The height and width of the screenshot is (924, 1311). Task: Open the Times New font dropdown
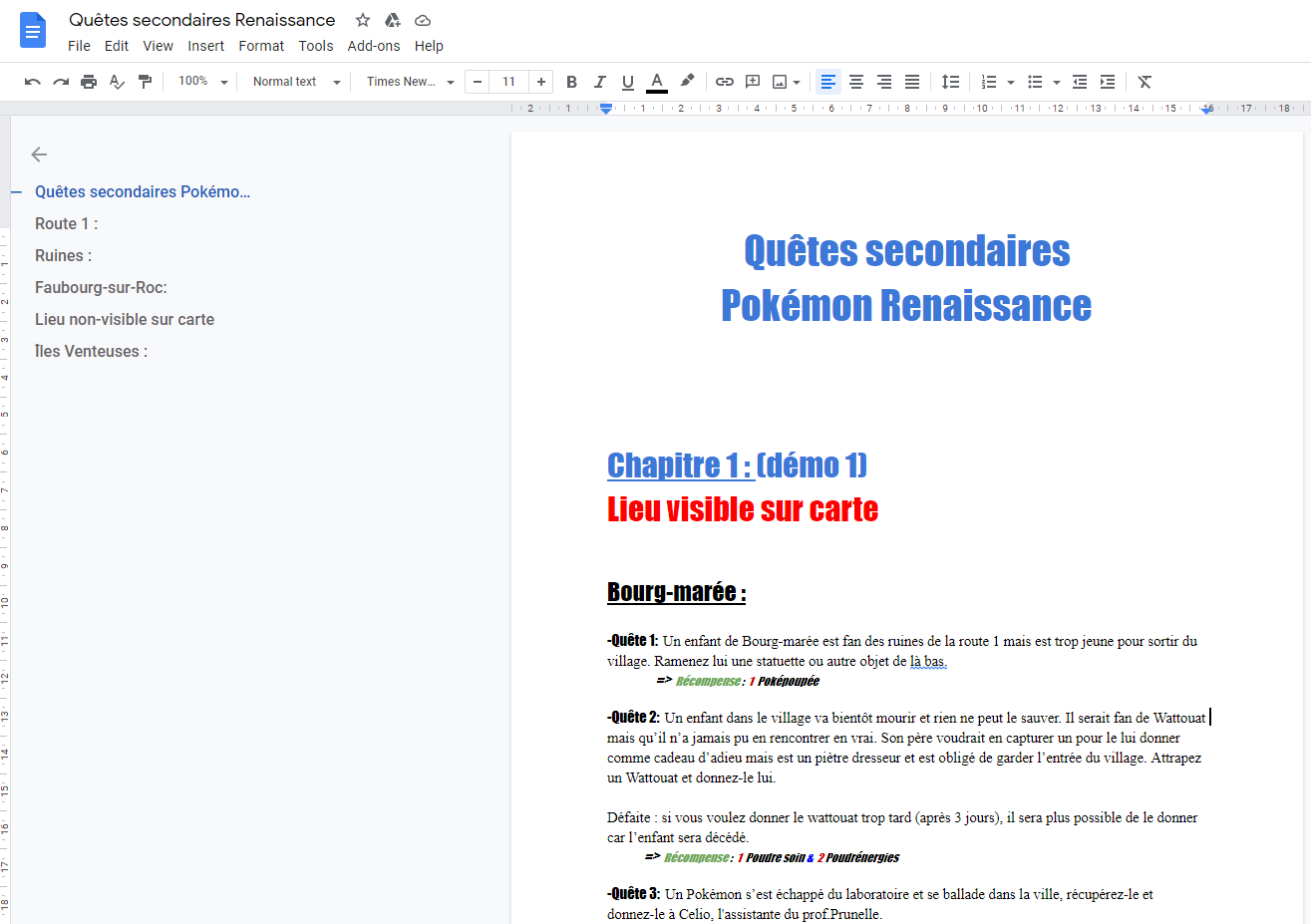(x=410, y=82)
